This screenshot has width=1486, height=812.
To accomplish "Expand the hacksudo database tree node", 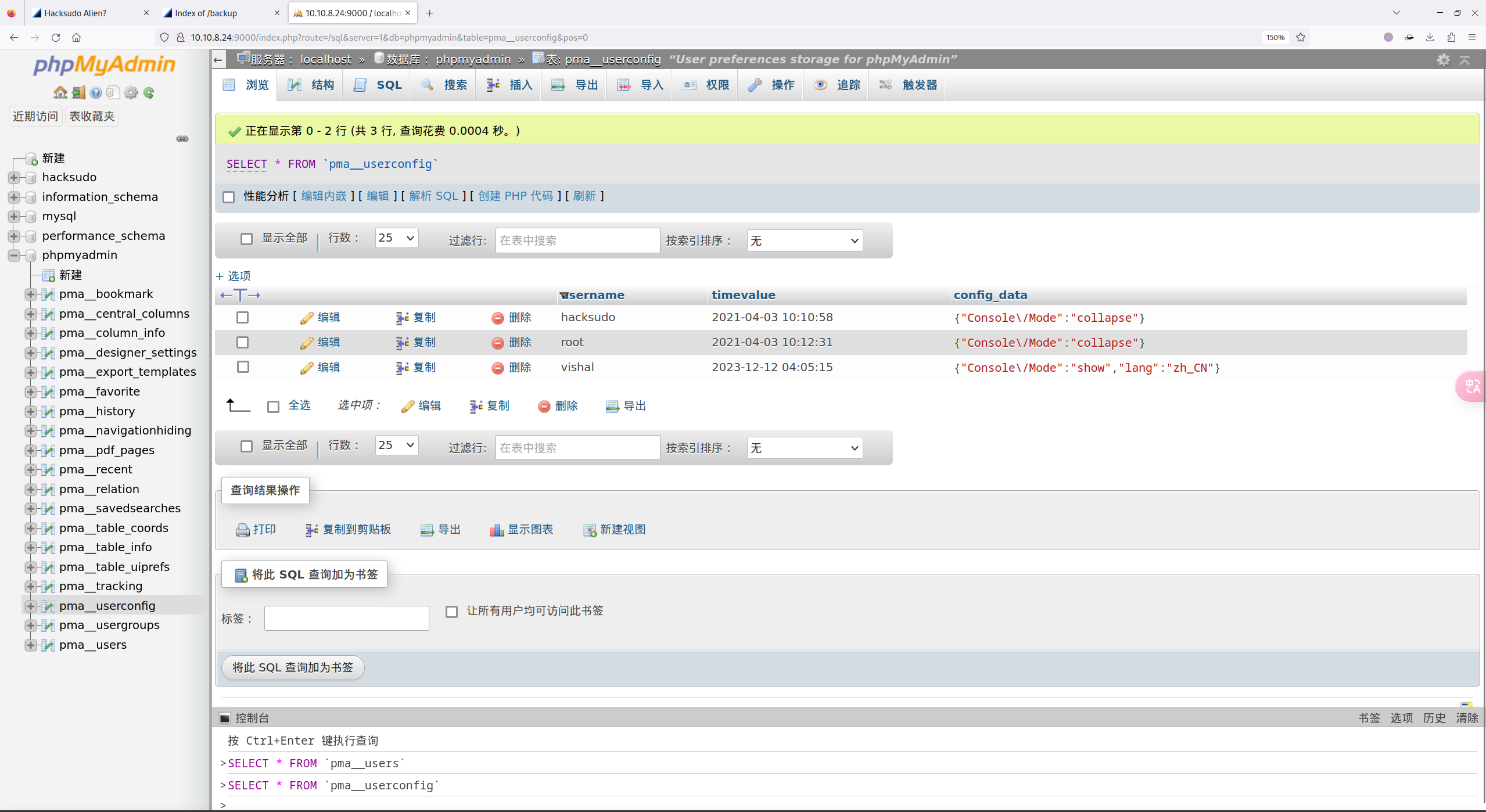I will point(14,177).
